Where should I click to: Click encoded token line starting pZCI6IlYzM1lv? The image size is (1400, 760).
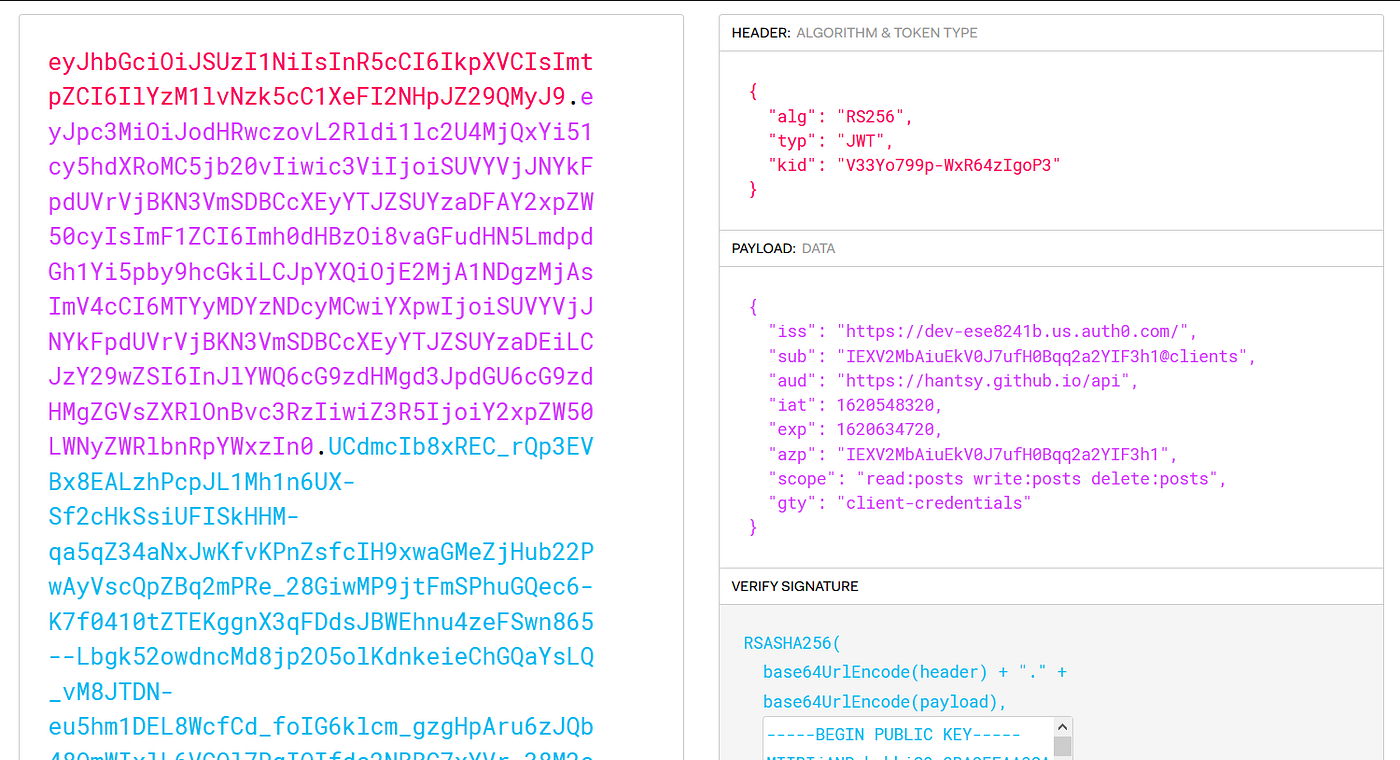[321, 97]
